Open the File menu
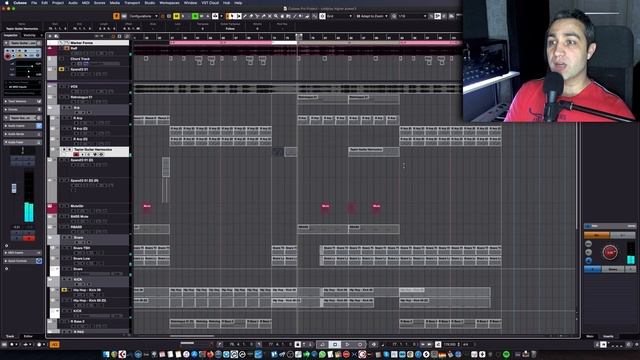 34,2
